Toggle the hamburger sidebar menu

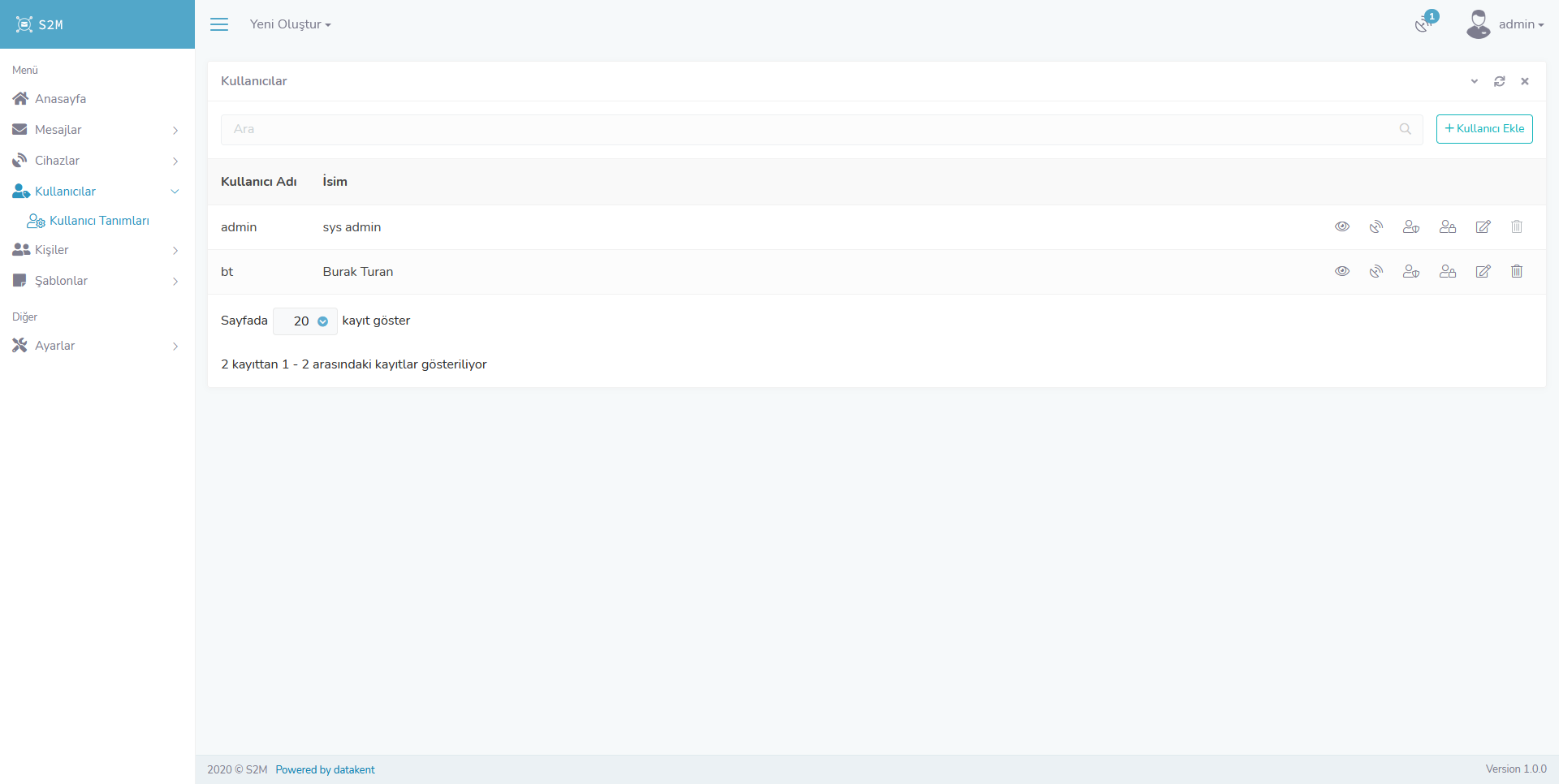[219, 24]
